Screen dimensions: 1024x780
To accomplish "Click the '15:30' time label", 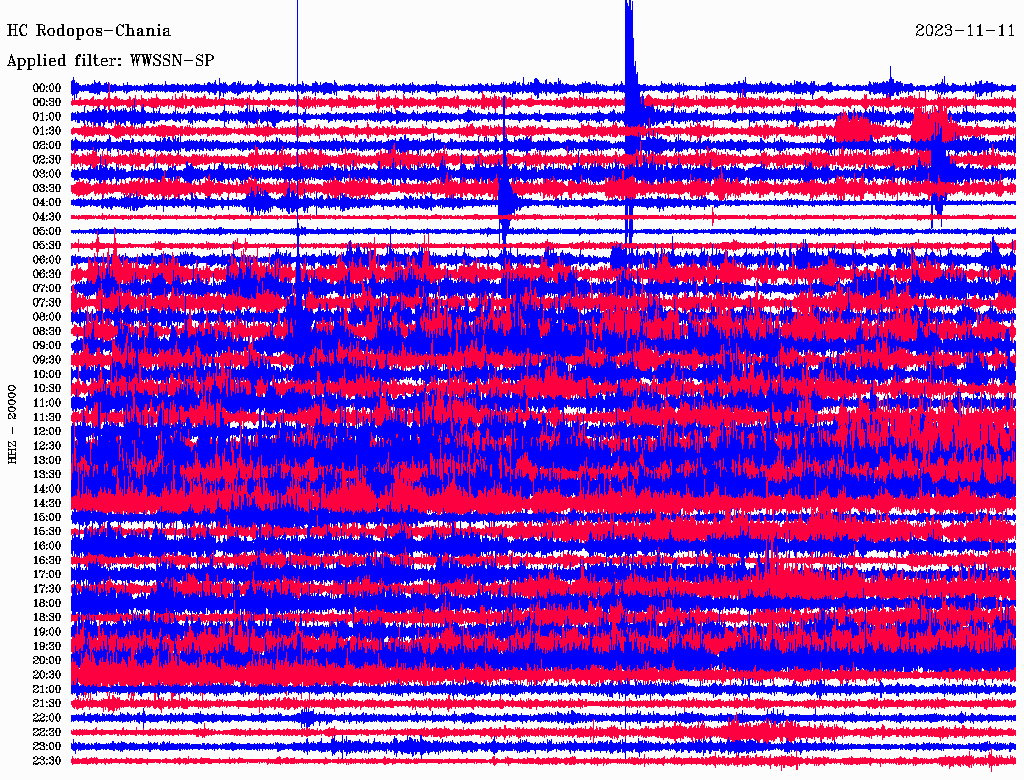I will pos(47,532).
